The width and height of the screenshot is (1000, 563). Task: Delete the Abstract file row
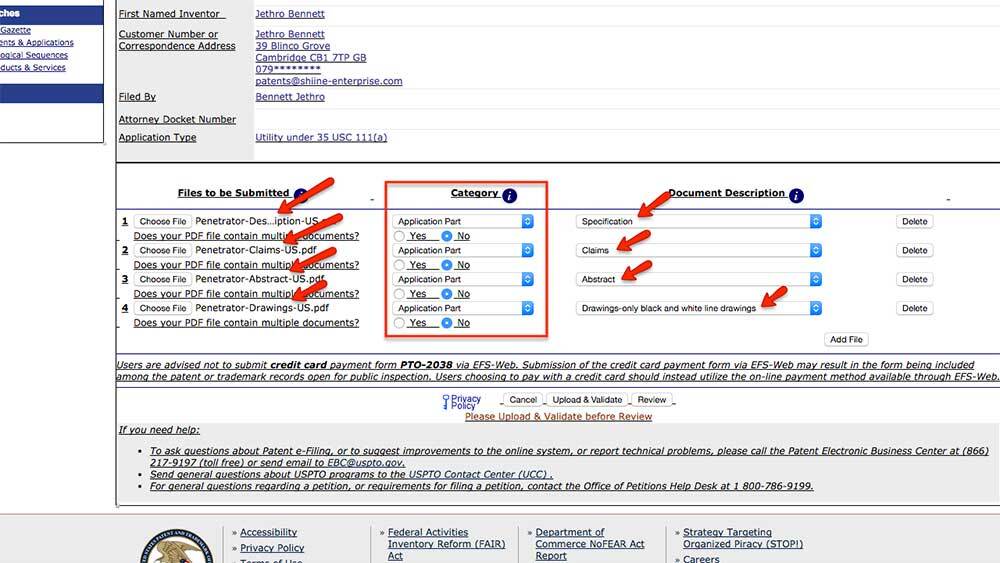(914, 280)
